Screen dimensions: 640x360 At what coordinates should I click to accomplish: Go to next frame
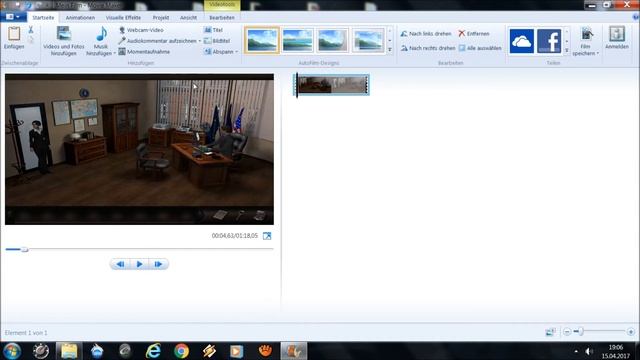coord(158,264)
